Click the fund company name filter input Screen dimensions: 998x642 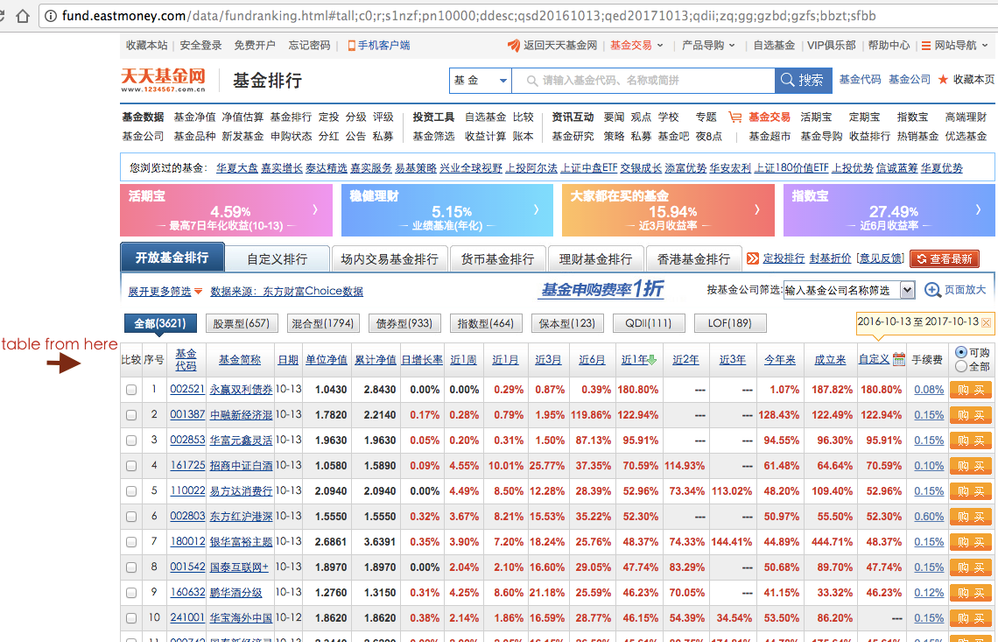coord(841,290)
